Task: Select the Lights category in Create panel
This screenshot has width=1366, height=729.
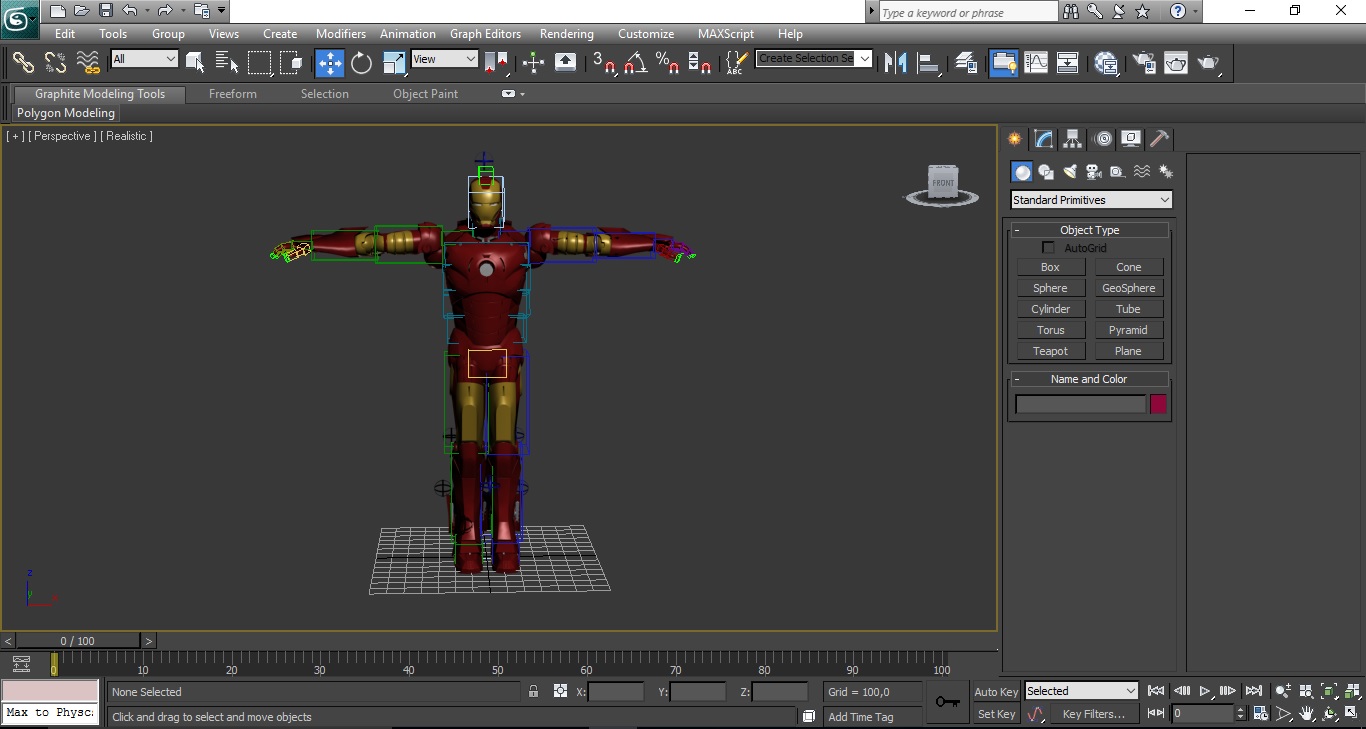Action: [1070, 172]
